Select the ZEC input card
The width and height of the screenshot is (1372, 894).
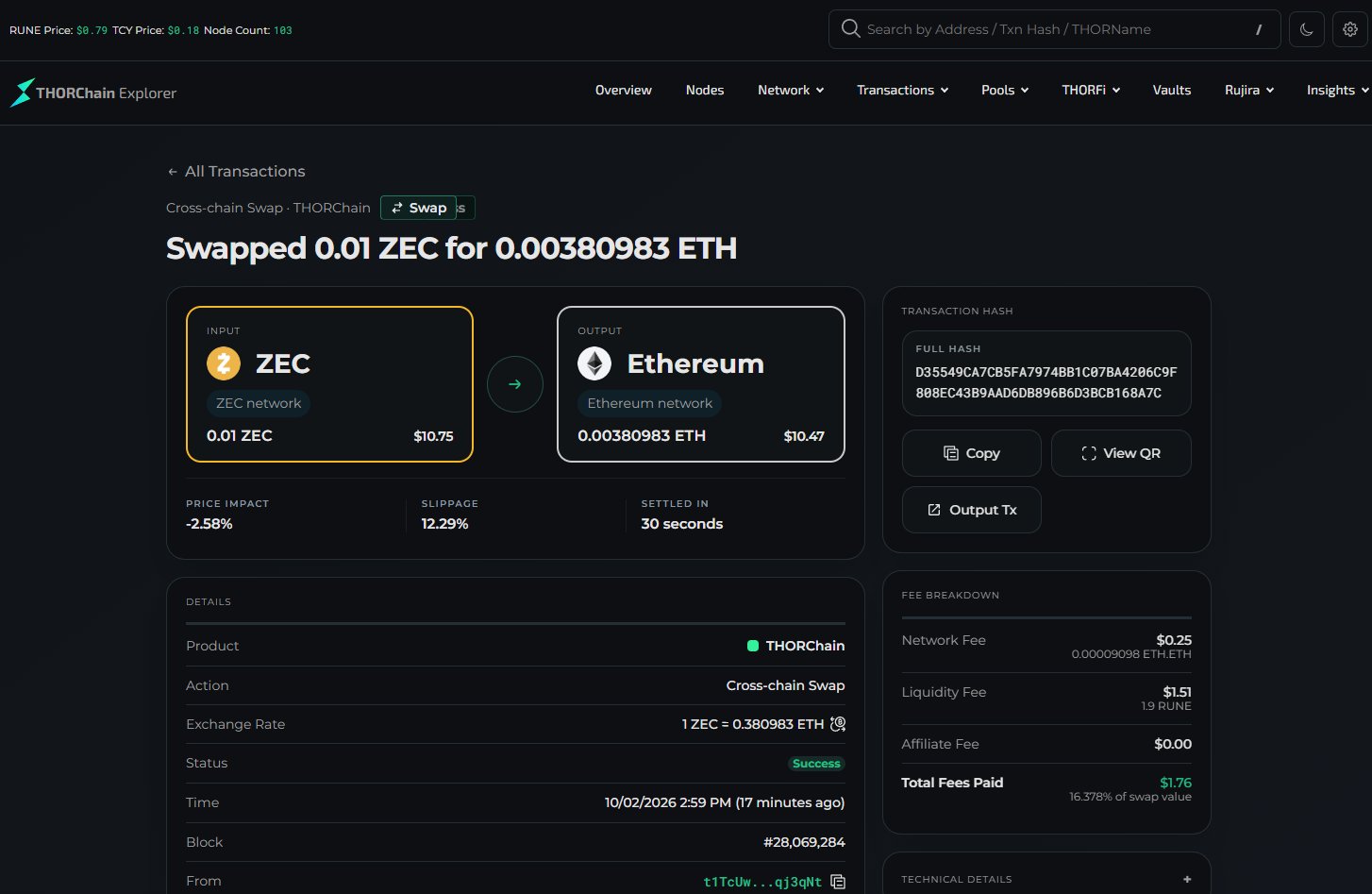330,384
